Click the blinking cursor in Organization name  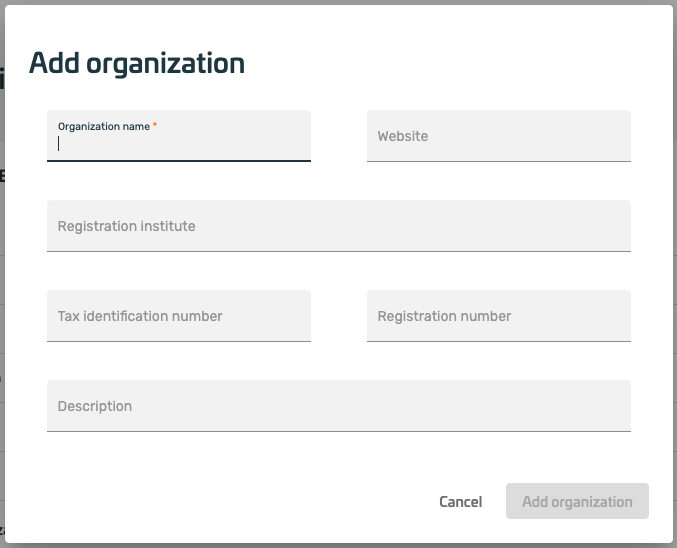pos(59,143)
